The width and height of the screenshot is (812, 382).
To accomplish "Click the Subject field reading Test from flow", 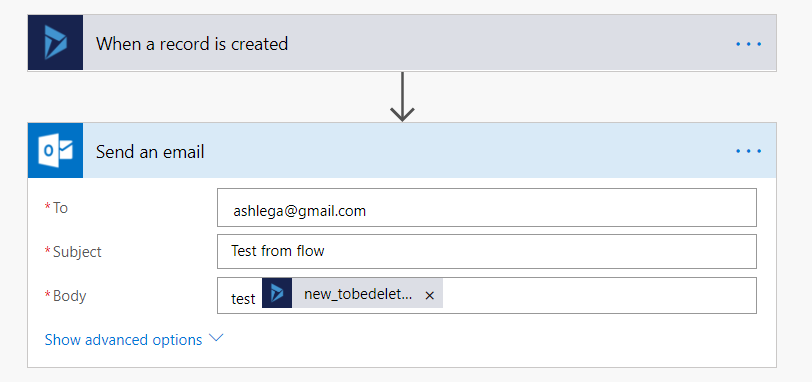I will click(x=487, y=252).
